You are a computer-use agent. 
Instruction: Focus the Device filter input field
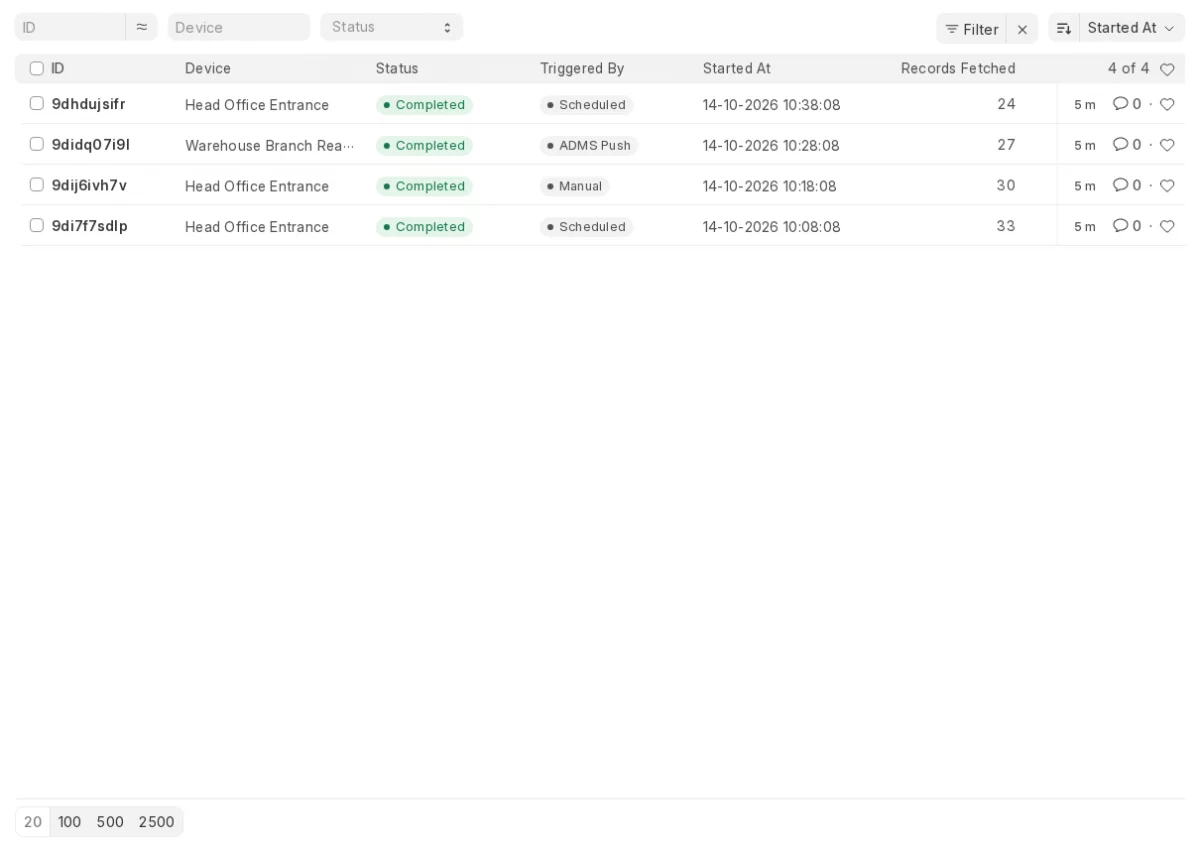point(239,27)
